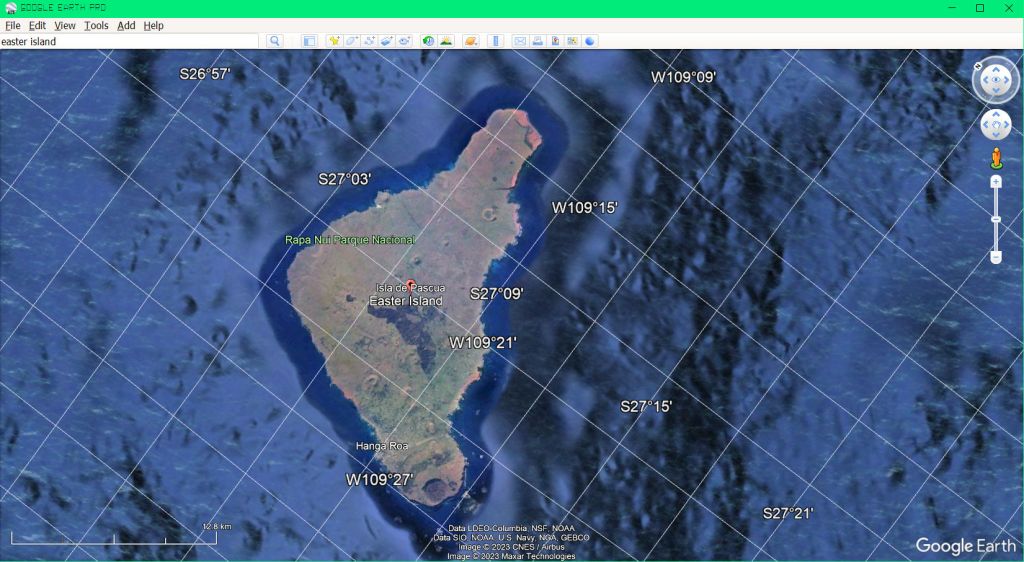Click the Email toolbar icon
The height and width of the screenshot is (562, 1024).
coord(520,41)
